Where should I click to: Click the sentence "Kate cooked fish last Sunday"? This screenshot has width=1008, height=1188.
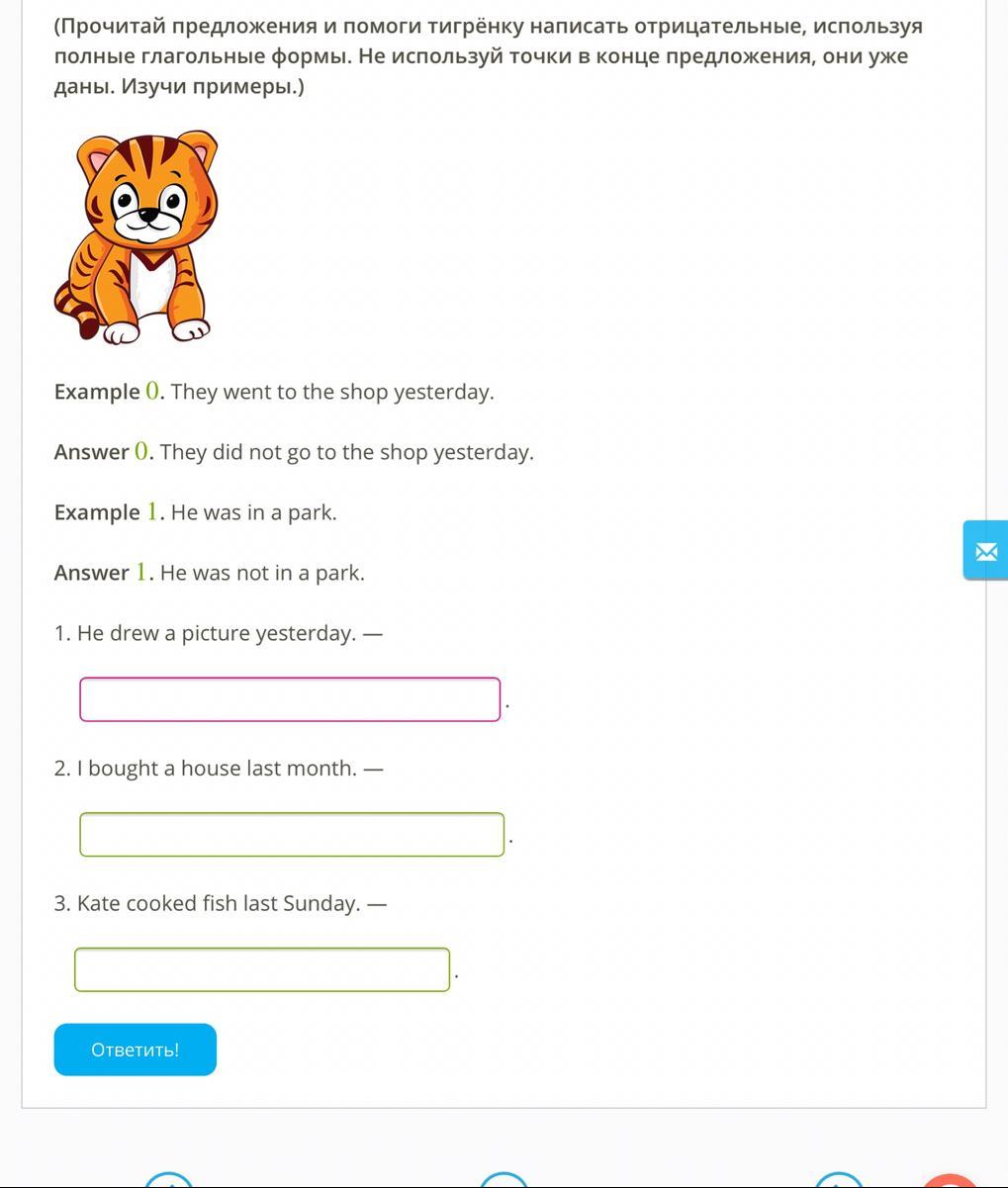click(219, 903)
